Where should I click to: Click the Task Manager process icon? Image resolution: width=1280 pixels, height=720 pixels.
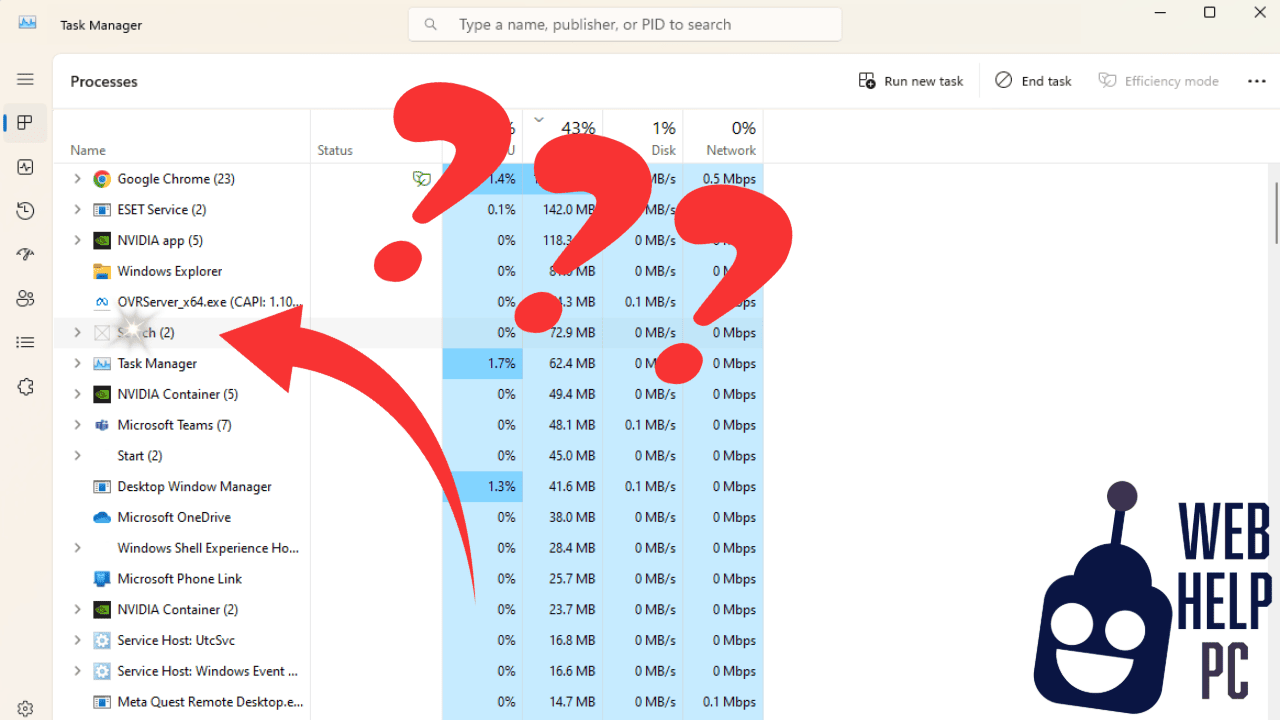coord(101,364)
